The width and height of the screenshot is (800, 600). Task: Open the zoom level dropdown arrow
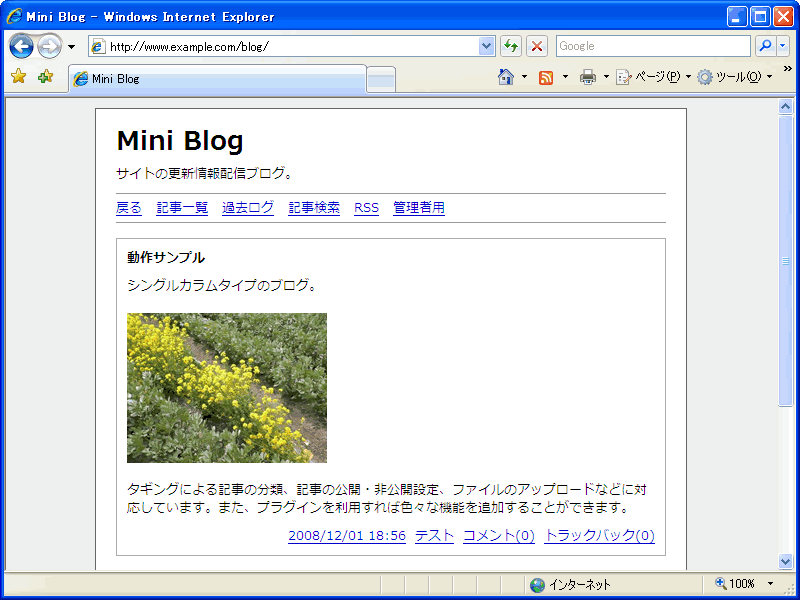click(770, 584)
